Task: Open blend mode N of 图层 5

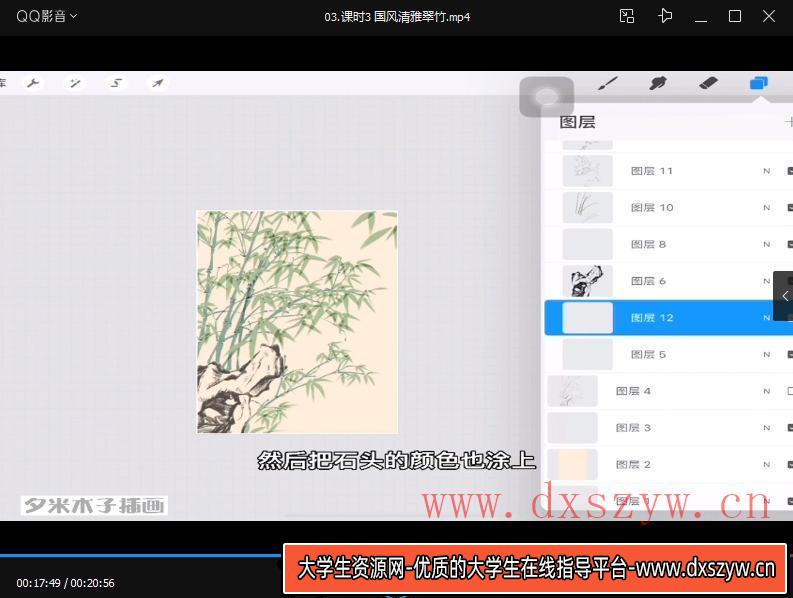Action: (767, 354)
